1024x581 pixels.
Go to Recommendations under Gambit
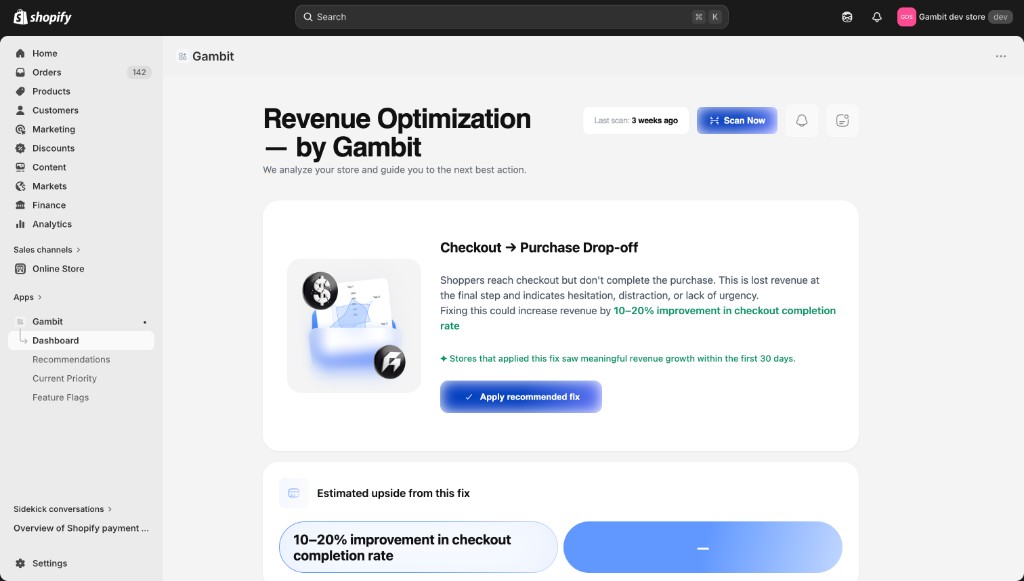coord(71,360)
